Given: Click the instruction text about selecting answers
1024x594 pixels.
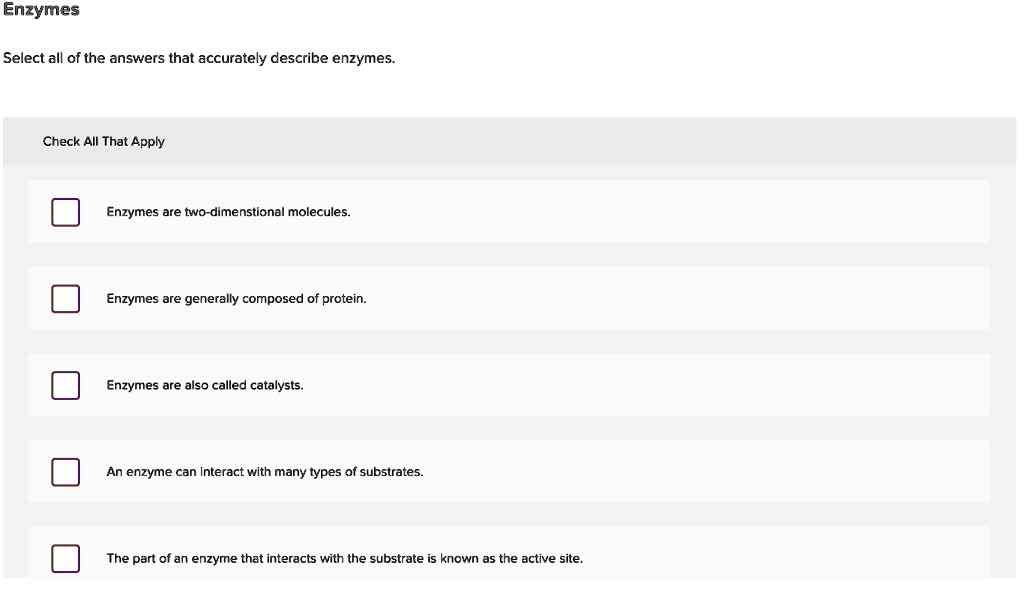Looking at the screenshot, I should [198, 58].
